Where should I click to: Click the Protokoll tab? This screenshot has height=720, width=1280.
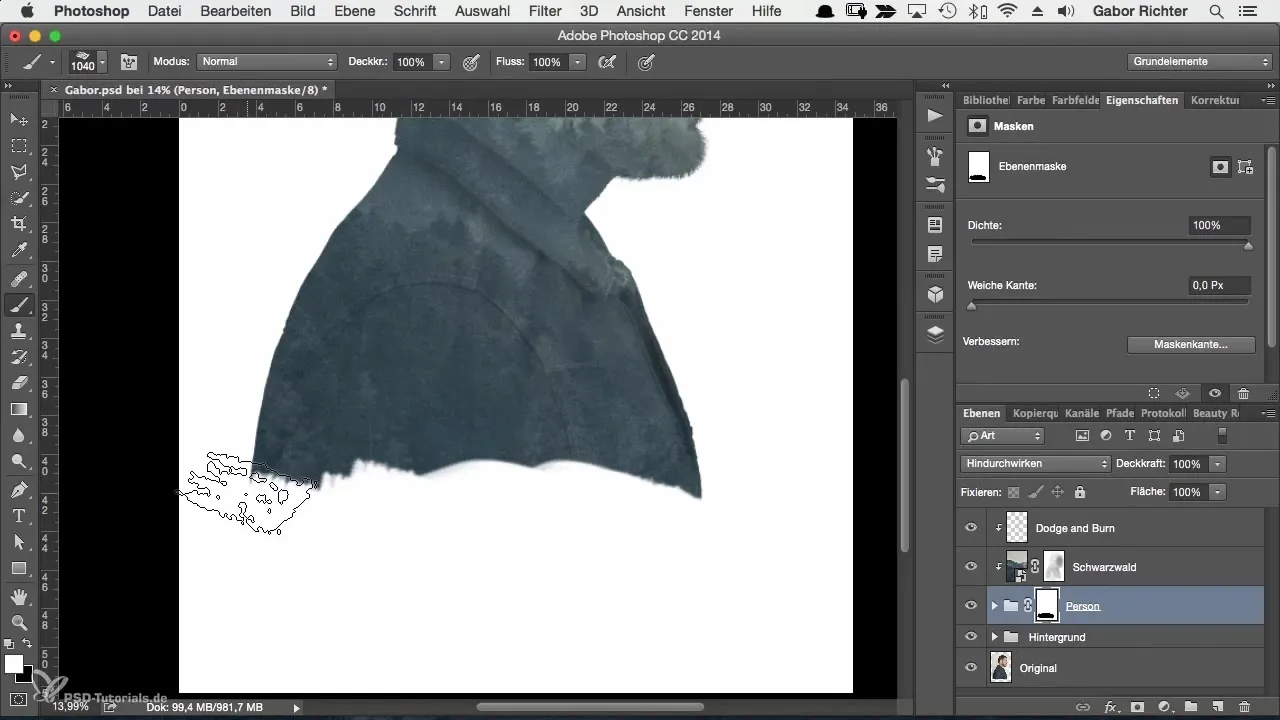pyautogui.click(x=1163, y=413)
